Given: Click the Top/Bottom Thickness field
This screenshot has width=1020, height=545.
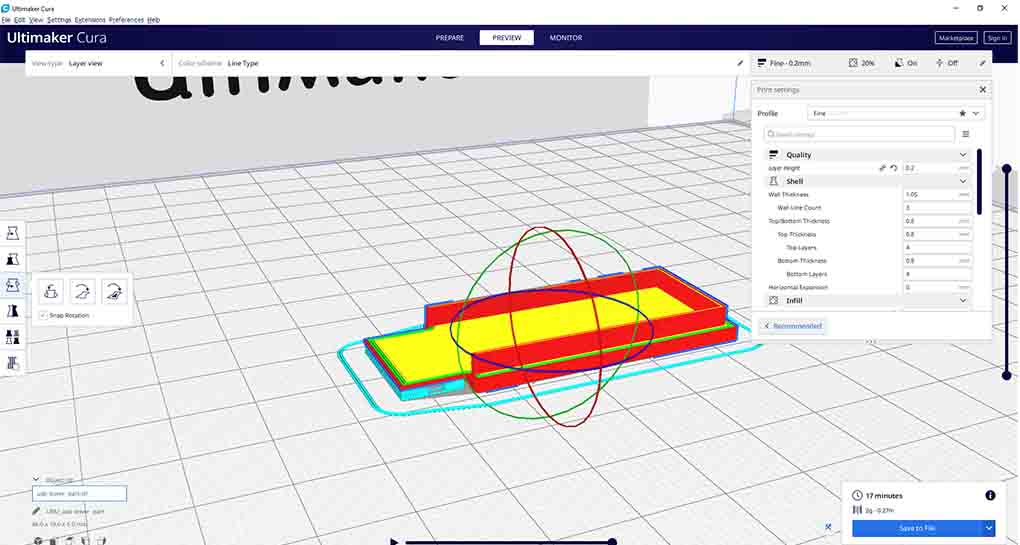Looking at the screenshot, I should (x=937, y=221).
